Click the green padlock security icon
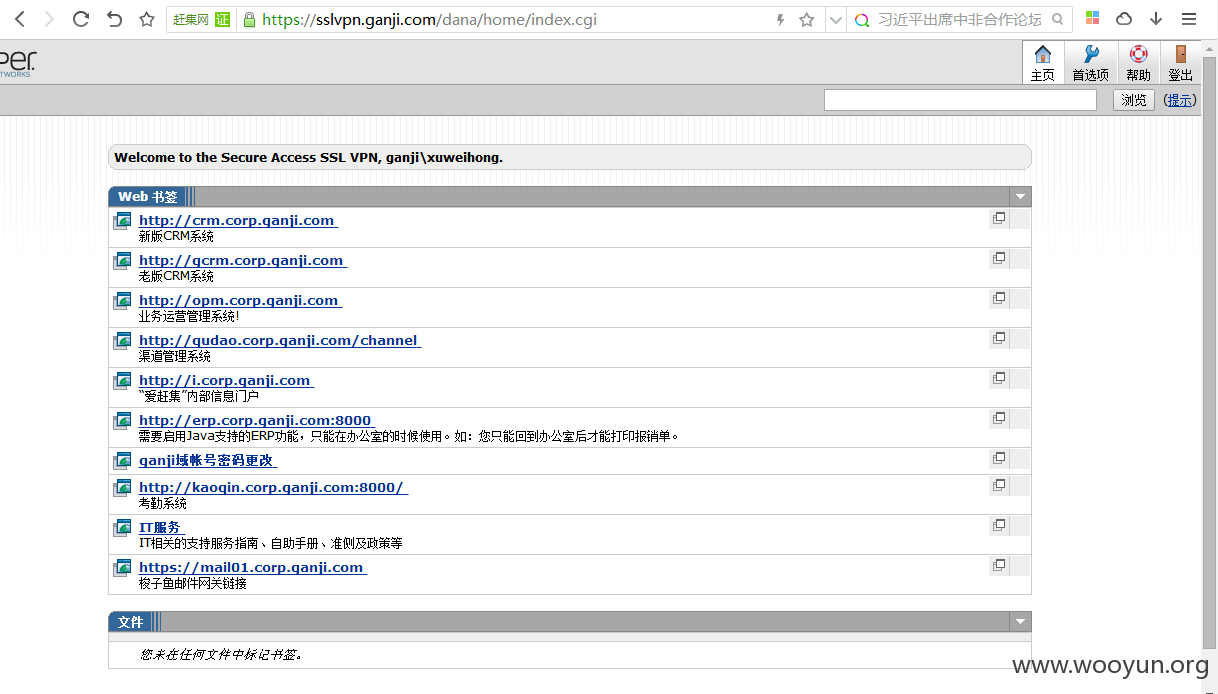The width and height of the screenshot is (1218, 694). pyautogui.click(x=249, y=19)
